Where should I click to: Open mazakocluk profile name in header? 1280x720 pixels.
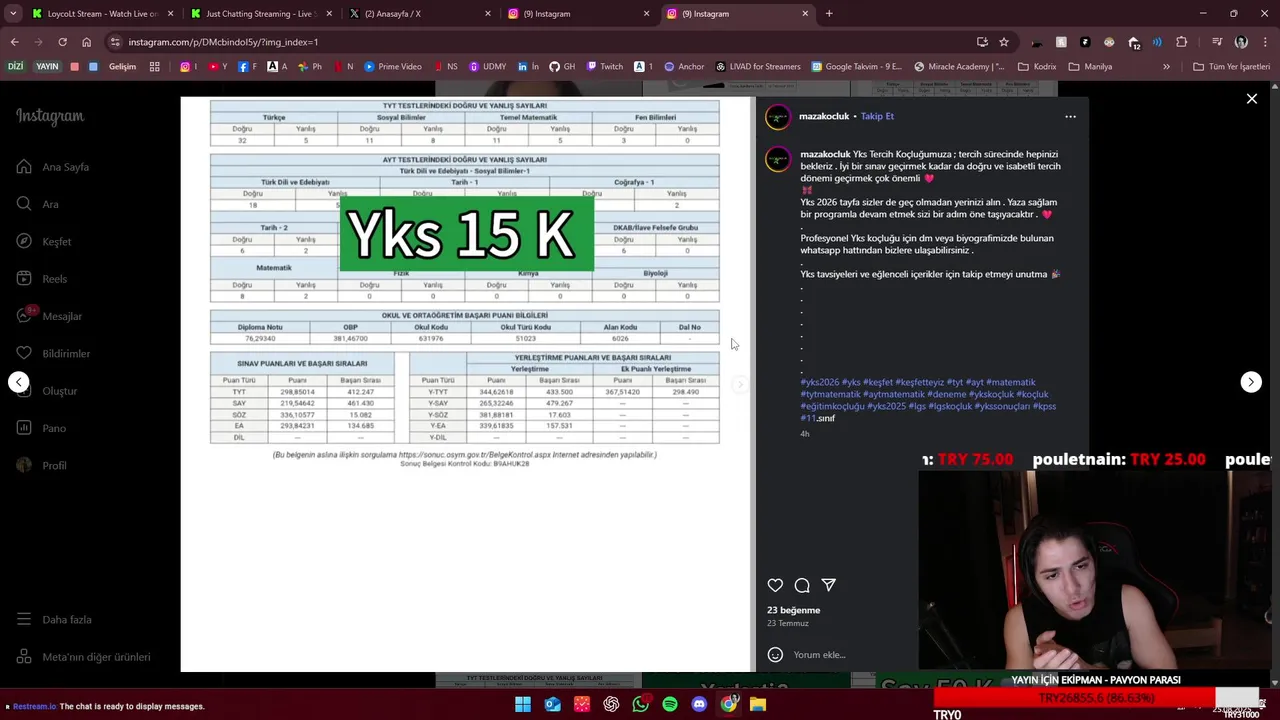[824, 116]
